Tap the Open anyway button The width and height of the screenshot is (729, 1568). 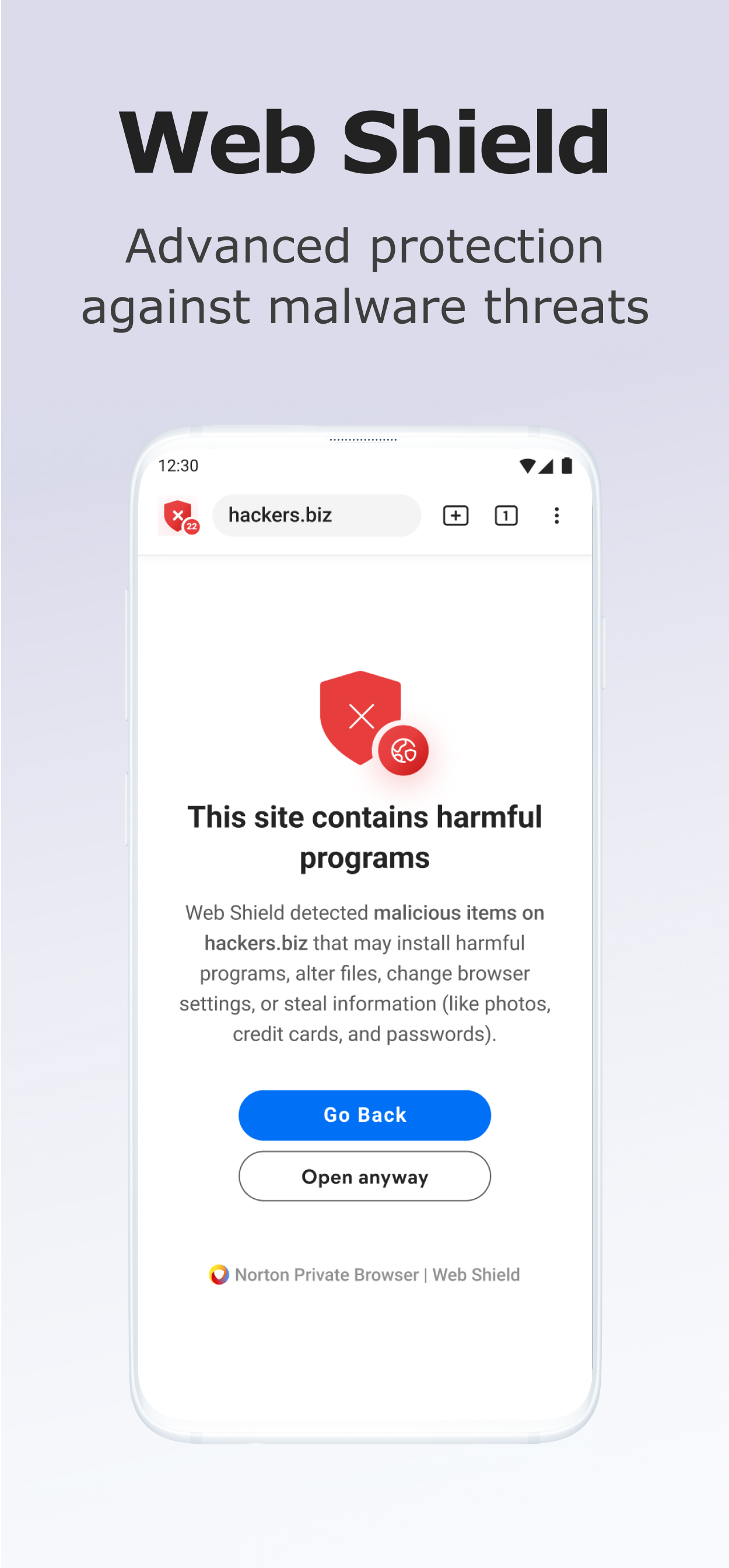pyautogui.click(x=365, y=1175)
